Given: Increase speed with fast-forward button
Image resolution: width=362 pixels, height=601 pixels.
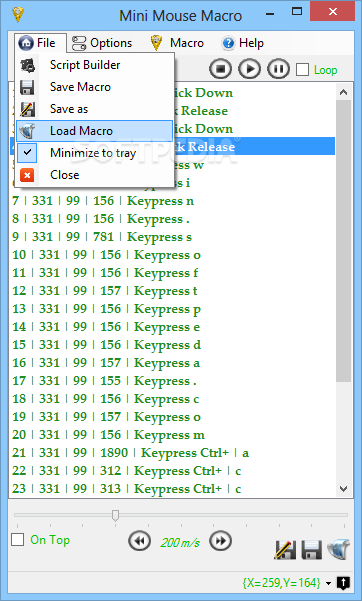Looking at the screenshot, I should pos(220,541).
